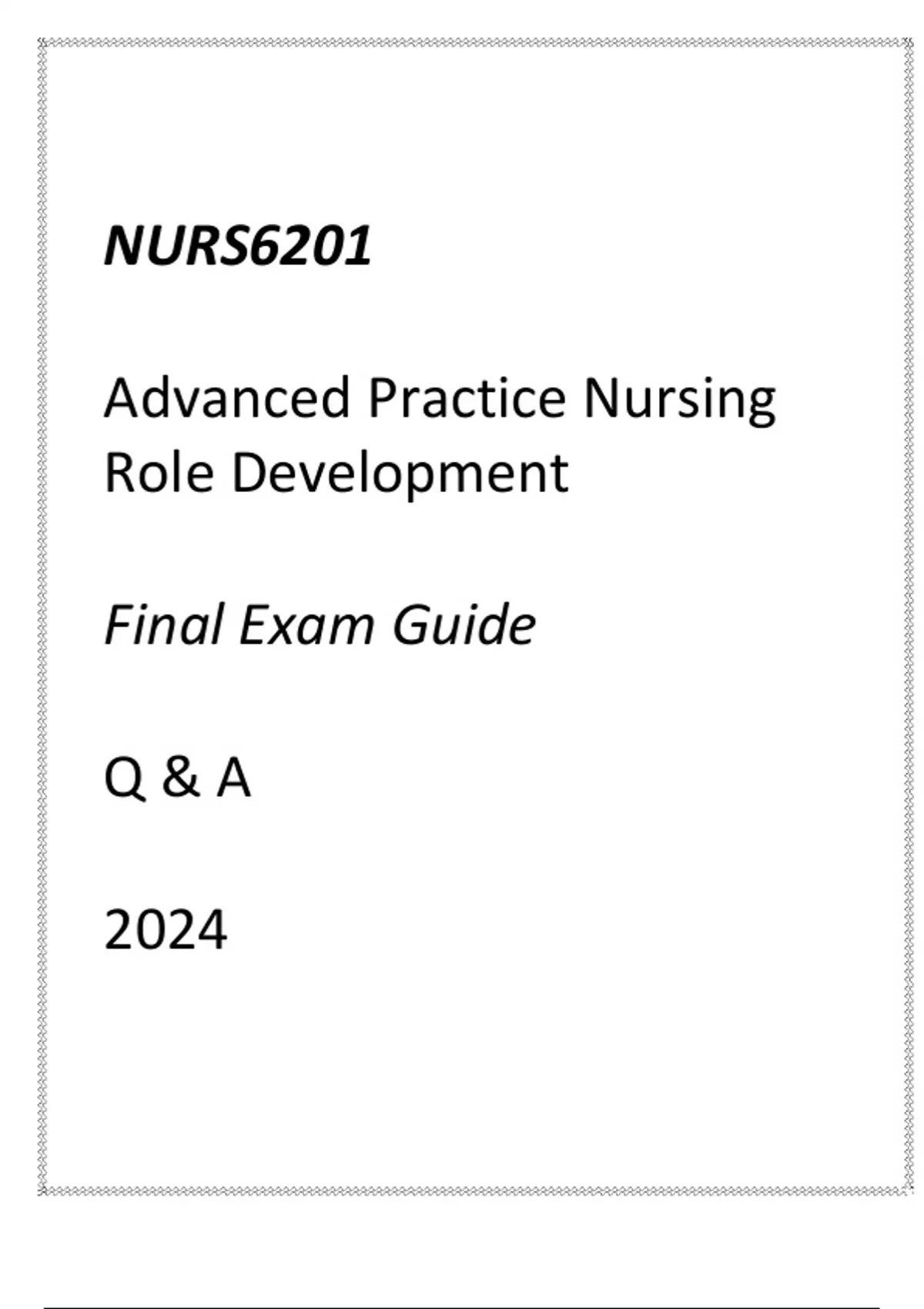Image resolution: width=924 pixels, height=1309 pixels.
Task: Click the left edge of the page border
Action: pyautogui.click(x=43, y=616)
